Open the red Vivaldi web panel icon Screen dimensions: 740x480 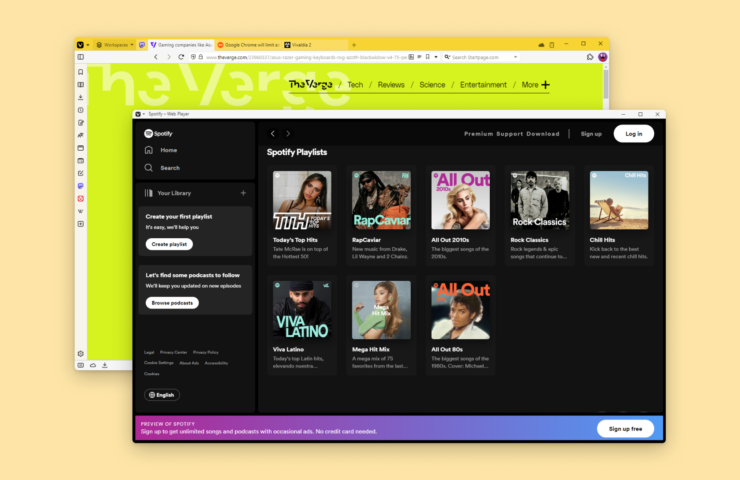pos(81,199)
